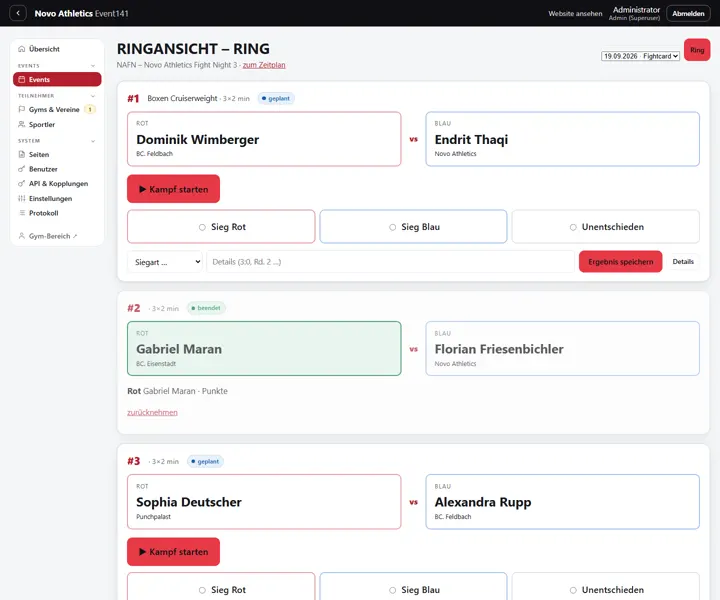Image resolution: width=720 pixels, height=600 pixels.
Task: Open Protokoll in the sidebar
Action: 57,213
